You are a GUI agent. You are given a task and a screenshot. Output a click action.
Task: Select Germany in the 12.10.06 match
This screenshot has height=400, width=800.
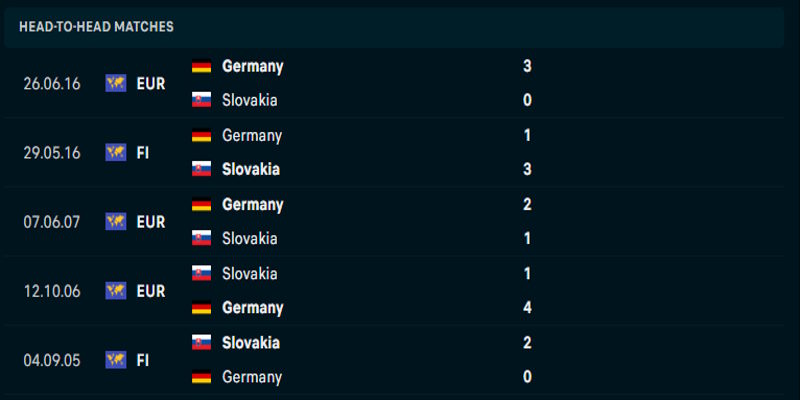pyautogui.click(x=253, y=308)
